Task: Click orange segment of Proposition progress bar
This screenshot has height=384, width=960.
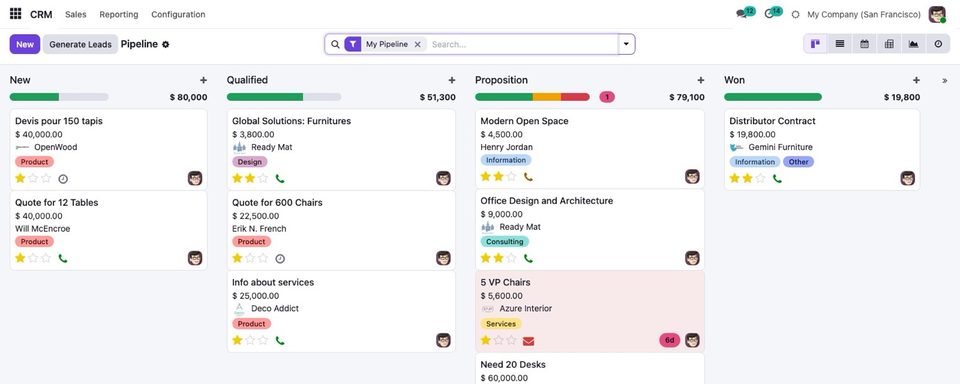Action: 547,97
